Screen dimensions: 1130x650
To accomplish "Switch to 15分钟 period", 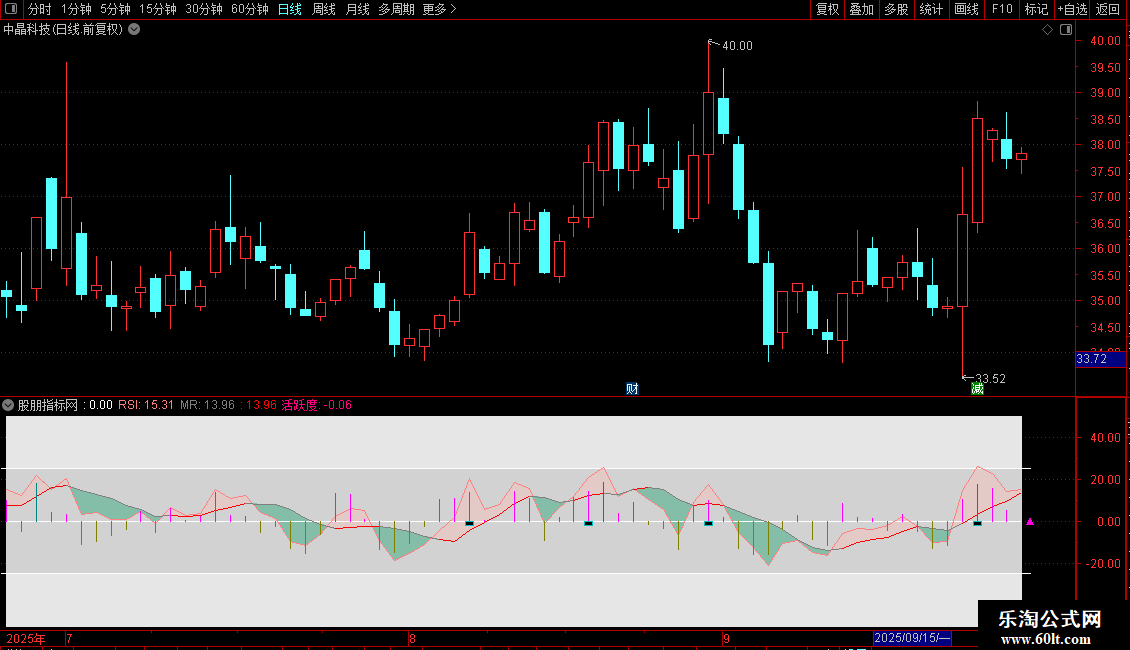I will [x=157, y=9].
